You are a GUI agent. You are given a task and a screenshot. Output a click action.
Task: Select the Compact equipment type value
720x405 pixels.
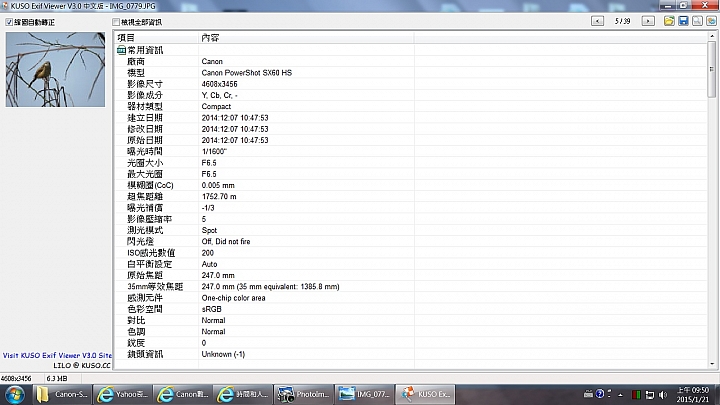click(x=216, y=107)
